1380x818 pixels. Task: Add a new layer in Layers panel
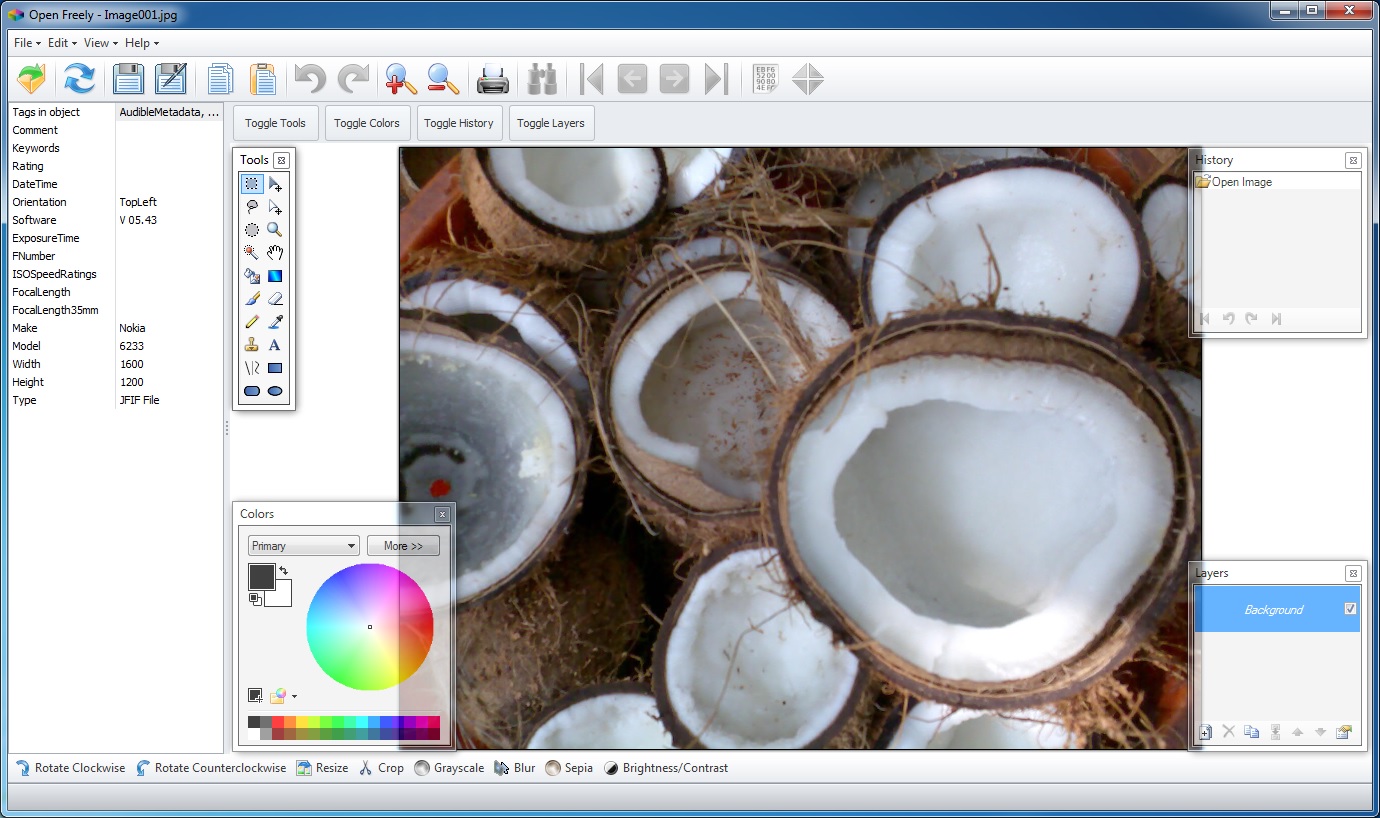tap(1205, 732)
